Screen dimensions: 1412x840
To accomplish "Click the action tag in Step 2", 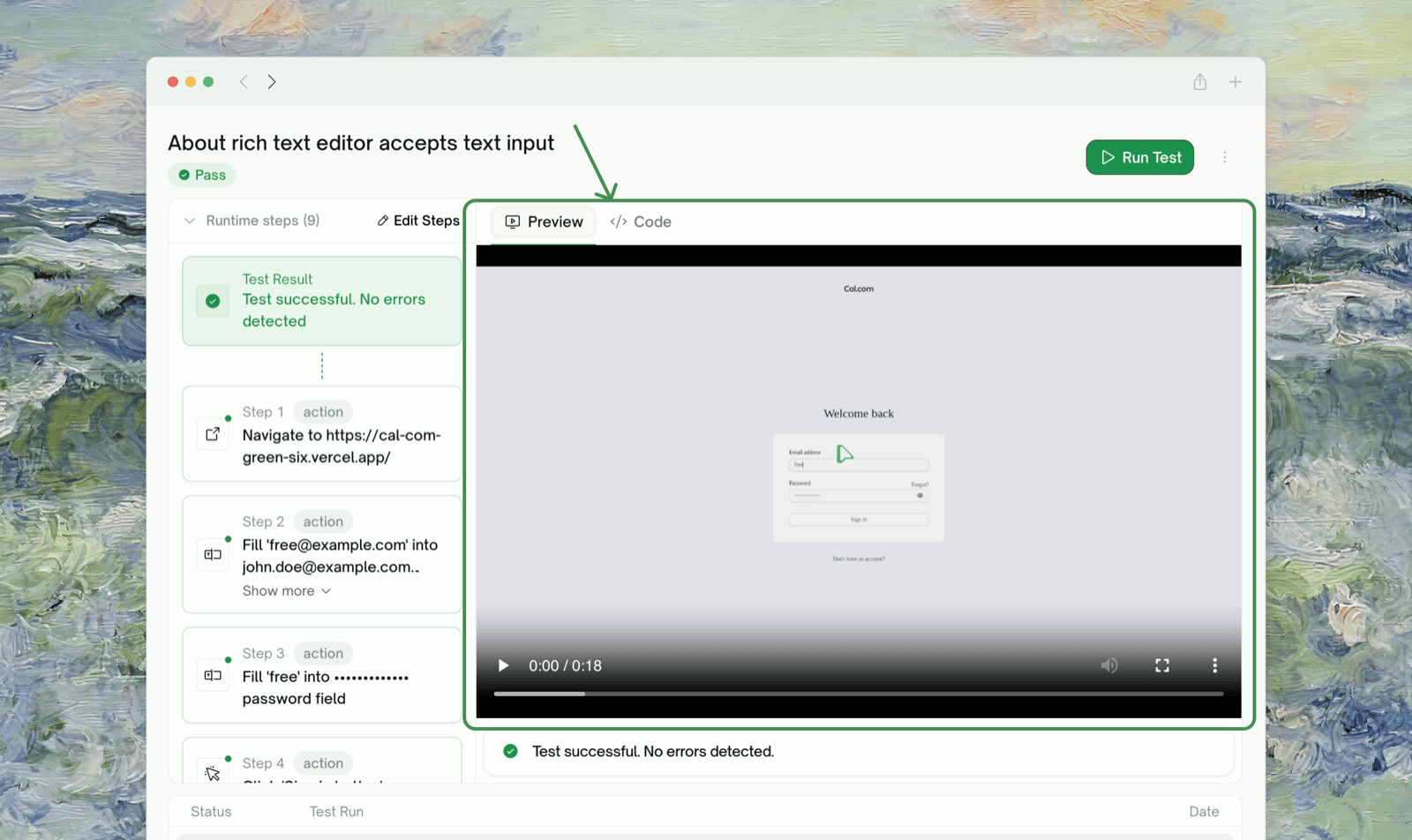I will click(x=323, y=521).
